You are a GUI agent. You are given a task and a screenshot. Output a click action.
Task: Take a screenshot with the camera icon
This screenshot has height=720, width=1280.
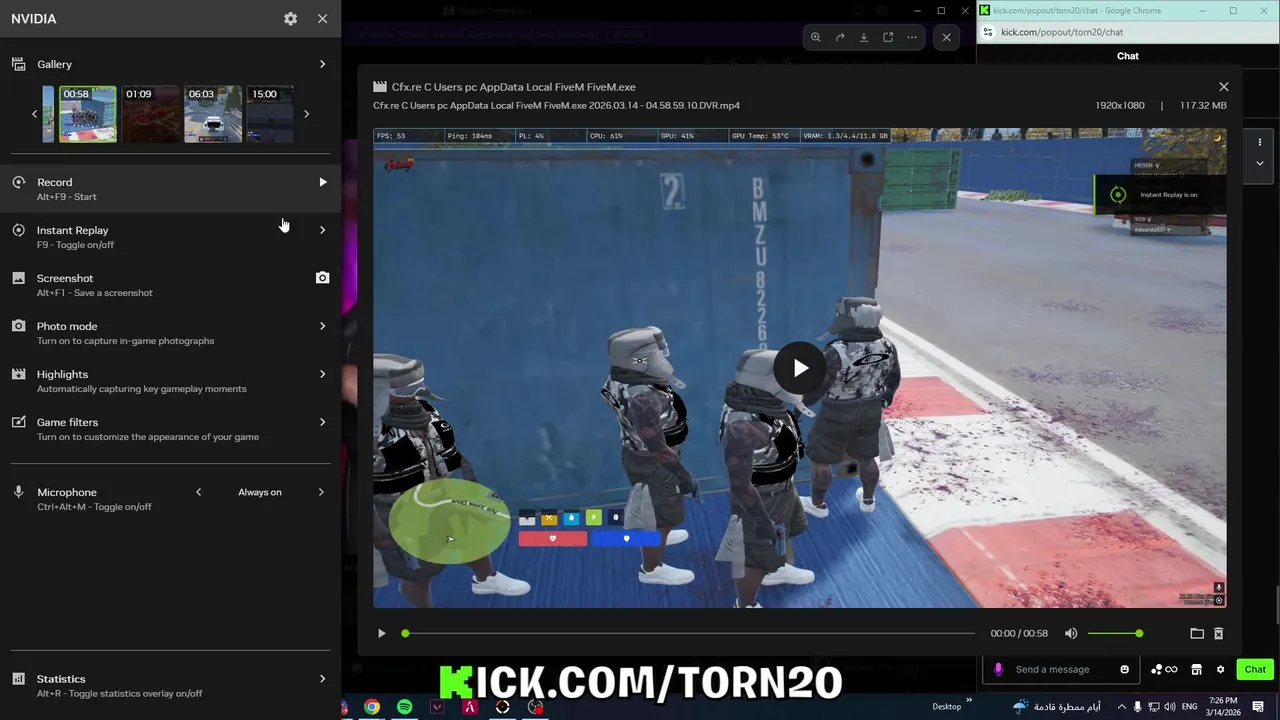322,278
